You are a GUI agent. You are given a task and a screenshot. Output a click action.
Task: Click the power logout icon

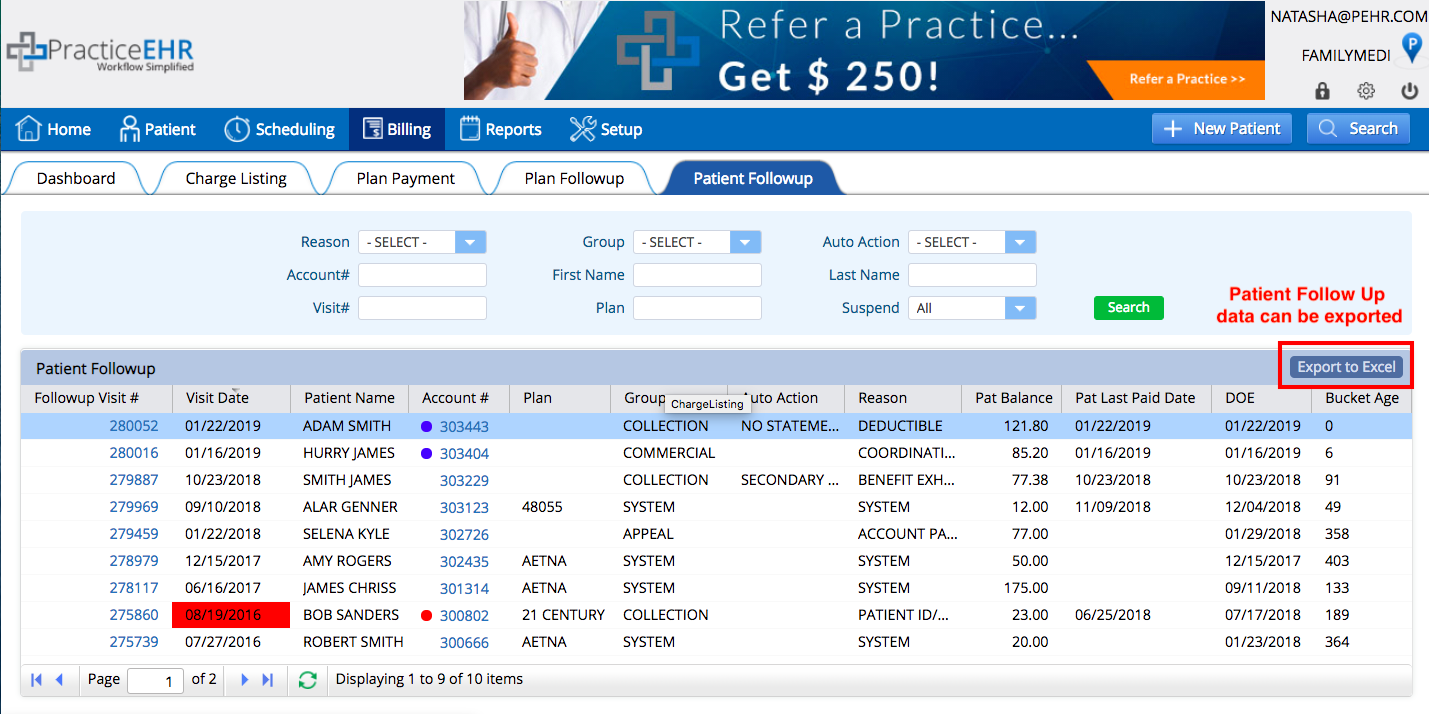point(1410,91)
